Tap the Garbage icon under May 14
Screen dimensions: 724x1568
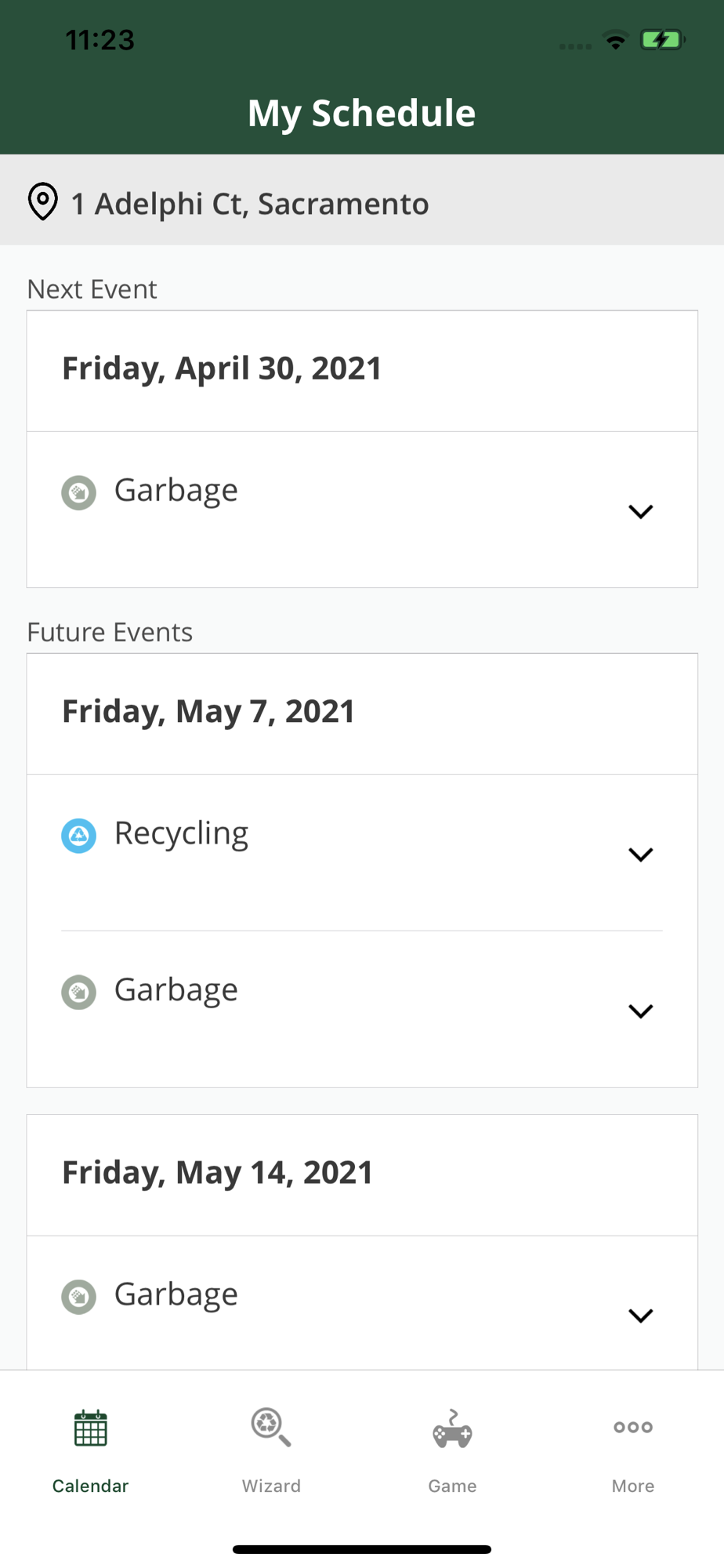tap(78, 1297)
